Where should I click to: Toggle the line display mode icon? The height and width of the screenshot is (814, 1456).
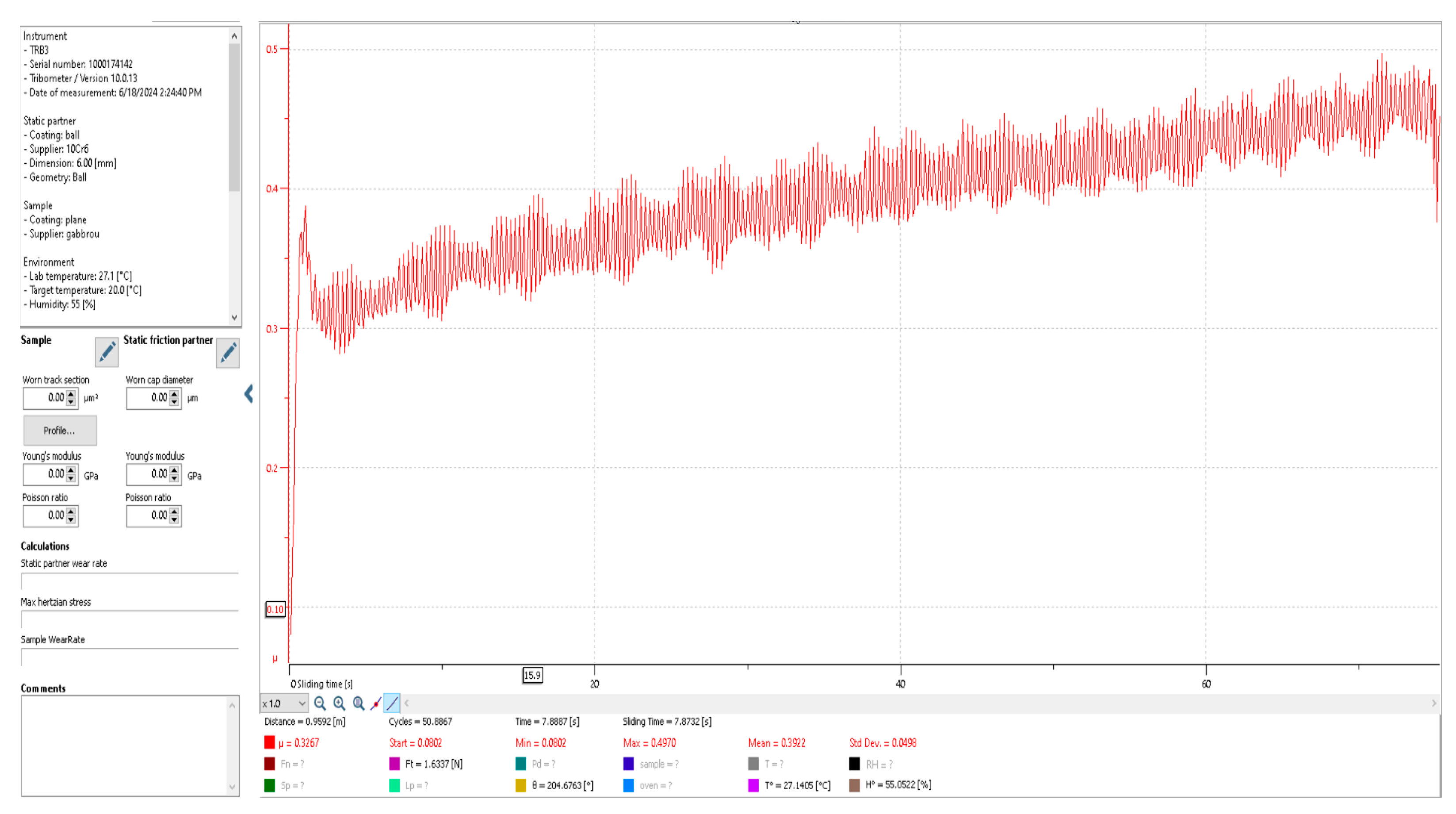[392, 703]
